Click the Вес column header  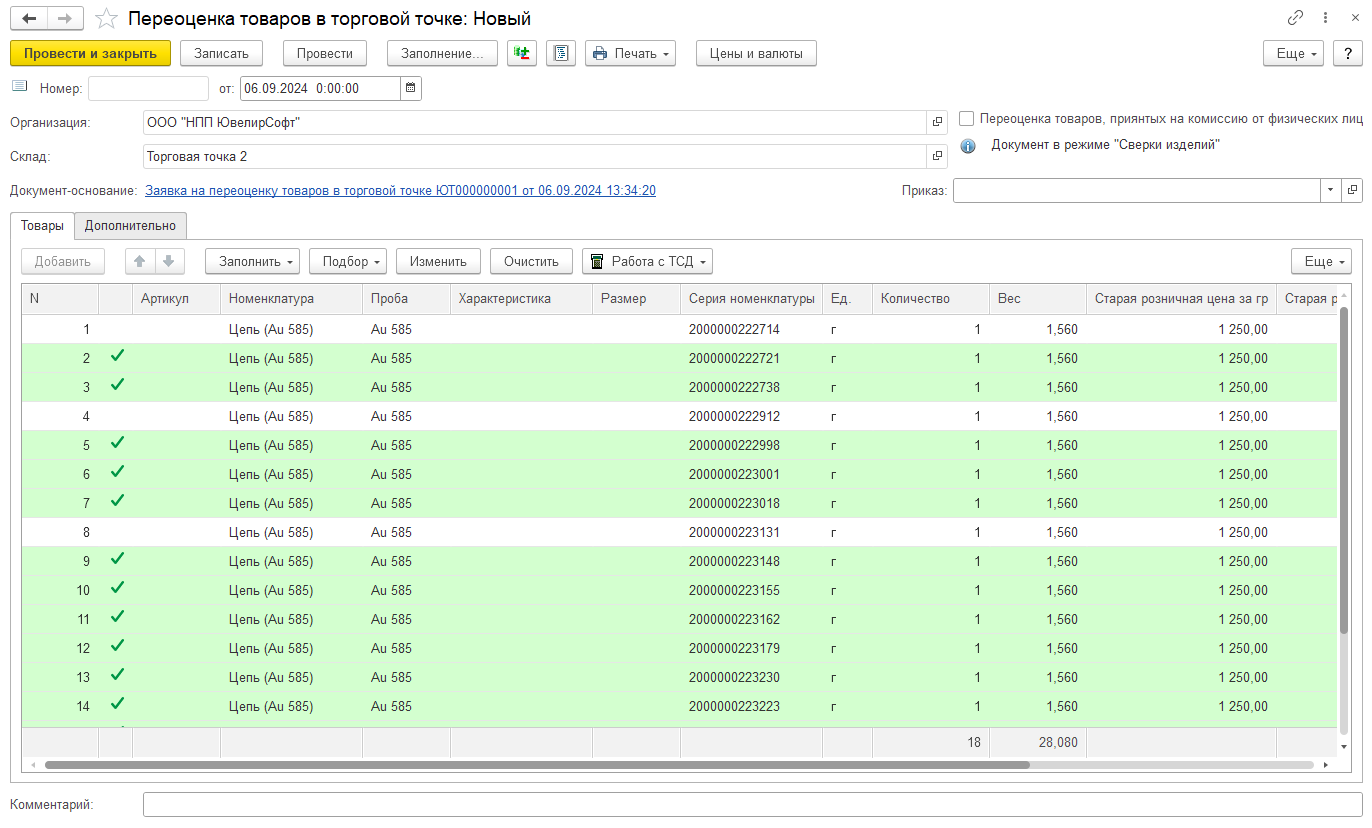point(1038,298)
